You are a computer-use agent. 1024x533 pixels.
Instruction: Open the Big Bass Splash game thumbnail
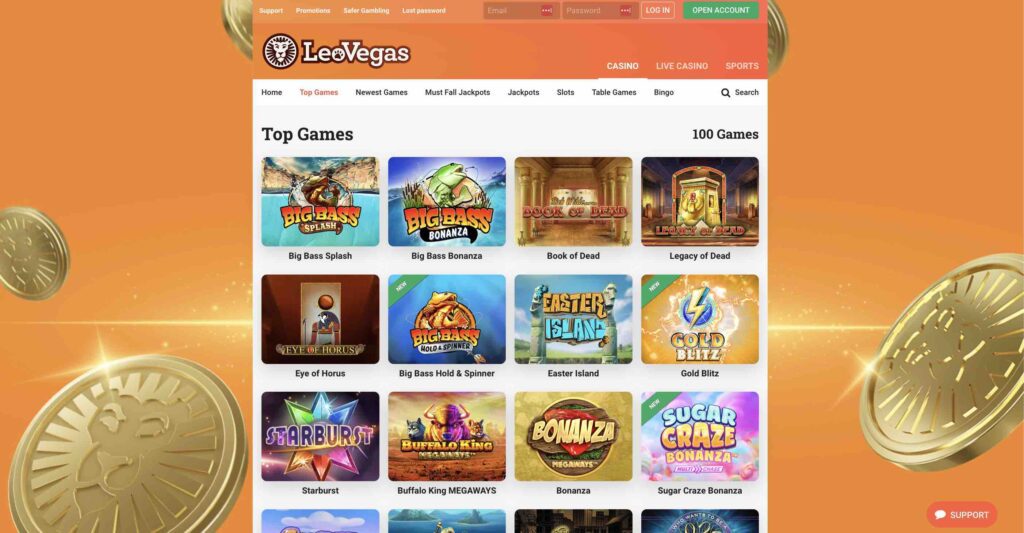pos(320,201)
